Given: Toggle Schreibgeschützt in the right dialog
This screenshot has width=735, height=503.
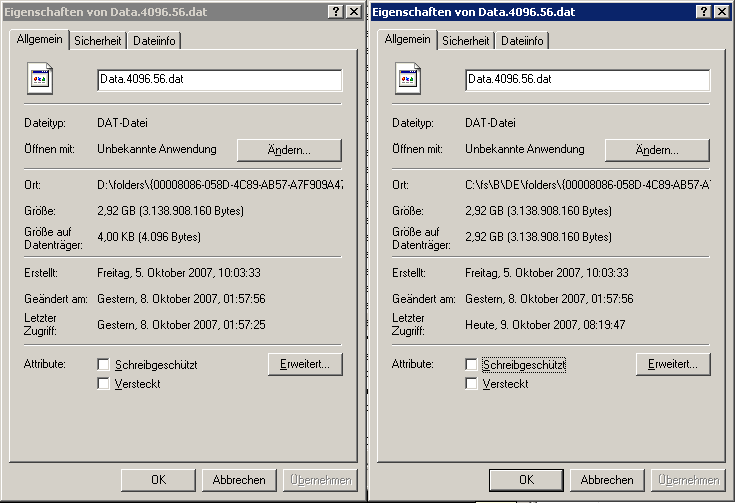Looking at the screenshot, I should pos(472,365).
